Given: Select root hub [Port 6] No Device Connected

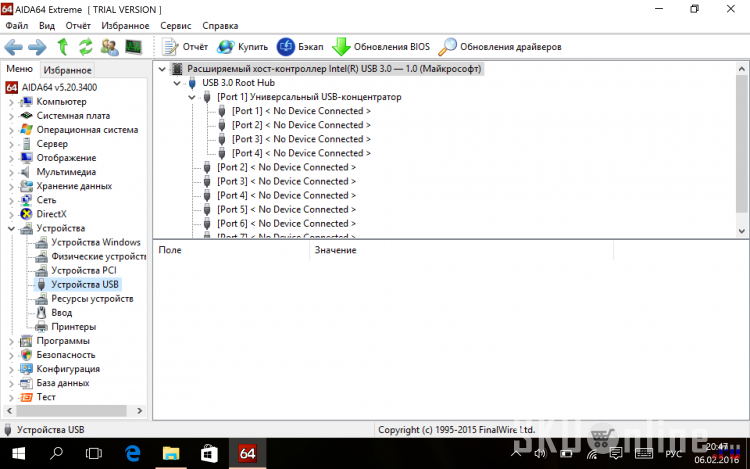Looking at the screenshot, I should (x=287, y=224).
